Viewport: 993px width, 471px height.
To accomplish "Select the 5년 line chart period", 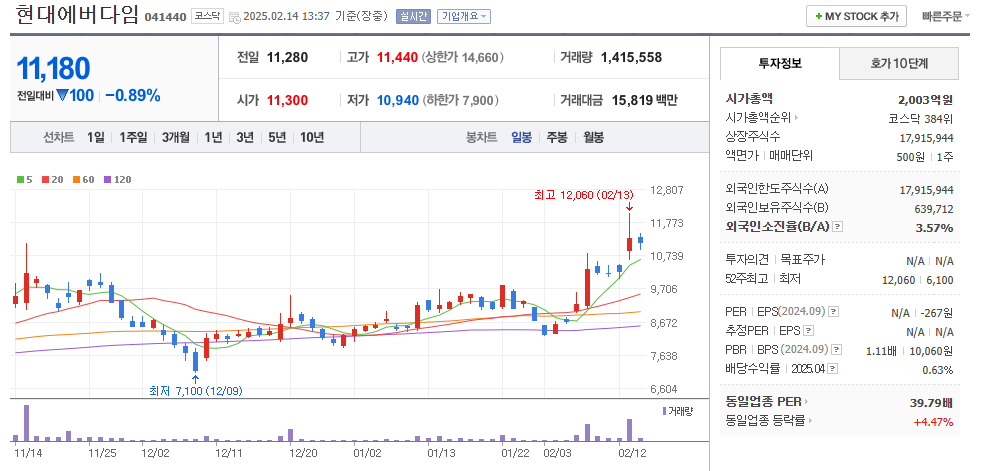I will 277,137.
